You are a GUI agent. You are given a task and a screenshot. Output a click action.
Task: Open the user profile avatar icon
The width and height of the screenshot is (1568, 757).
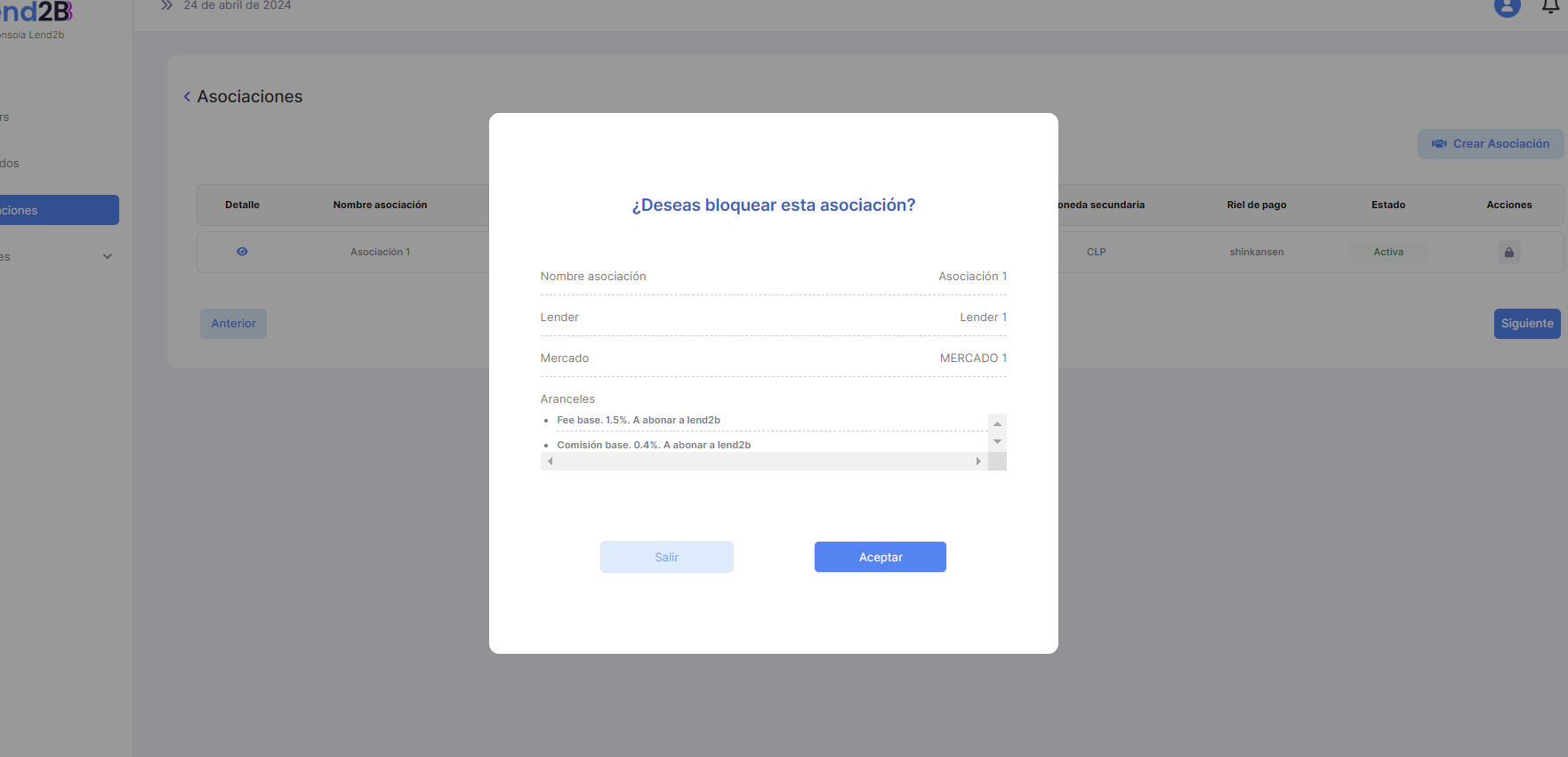tap(1507, 7)
